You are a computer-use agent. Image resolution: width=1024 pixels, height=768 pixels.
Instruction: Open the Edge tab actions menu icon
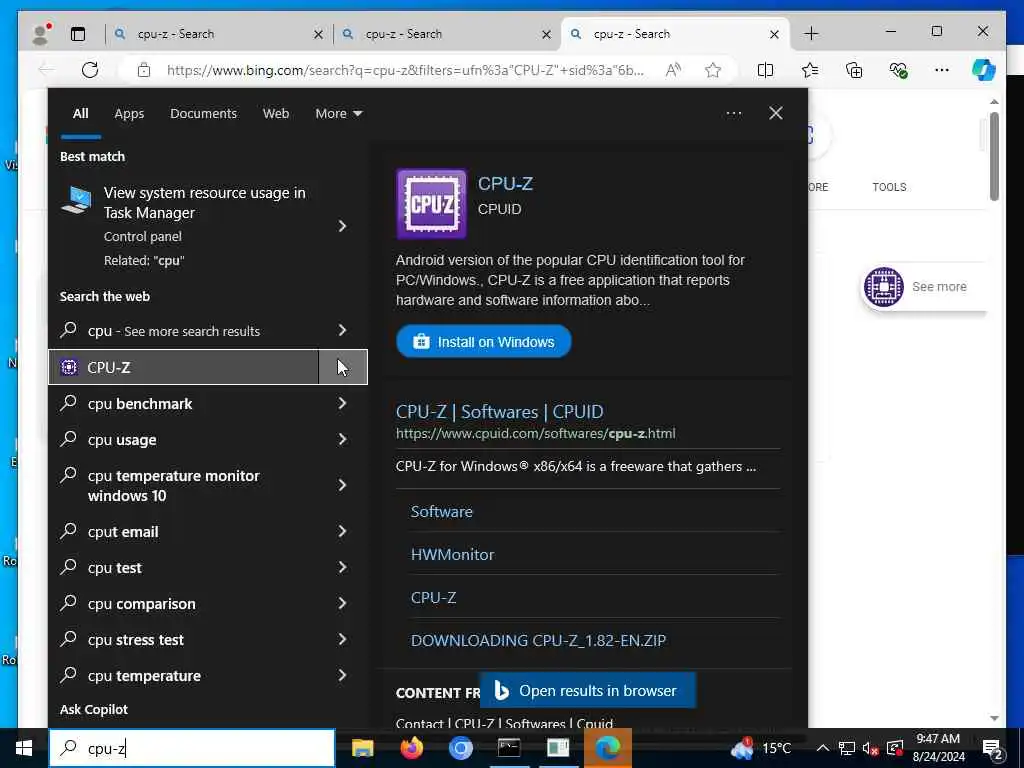click(x=78, y=34)
